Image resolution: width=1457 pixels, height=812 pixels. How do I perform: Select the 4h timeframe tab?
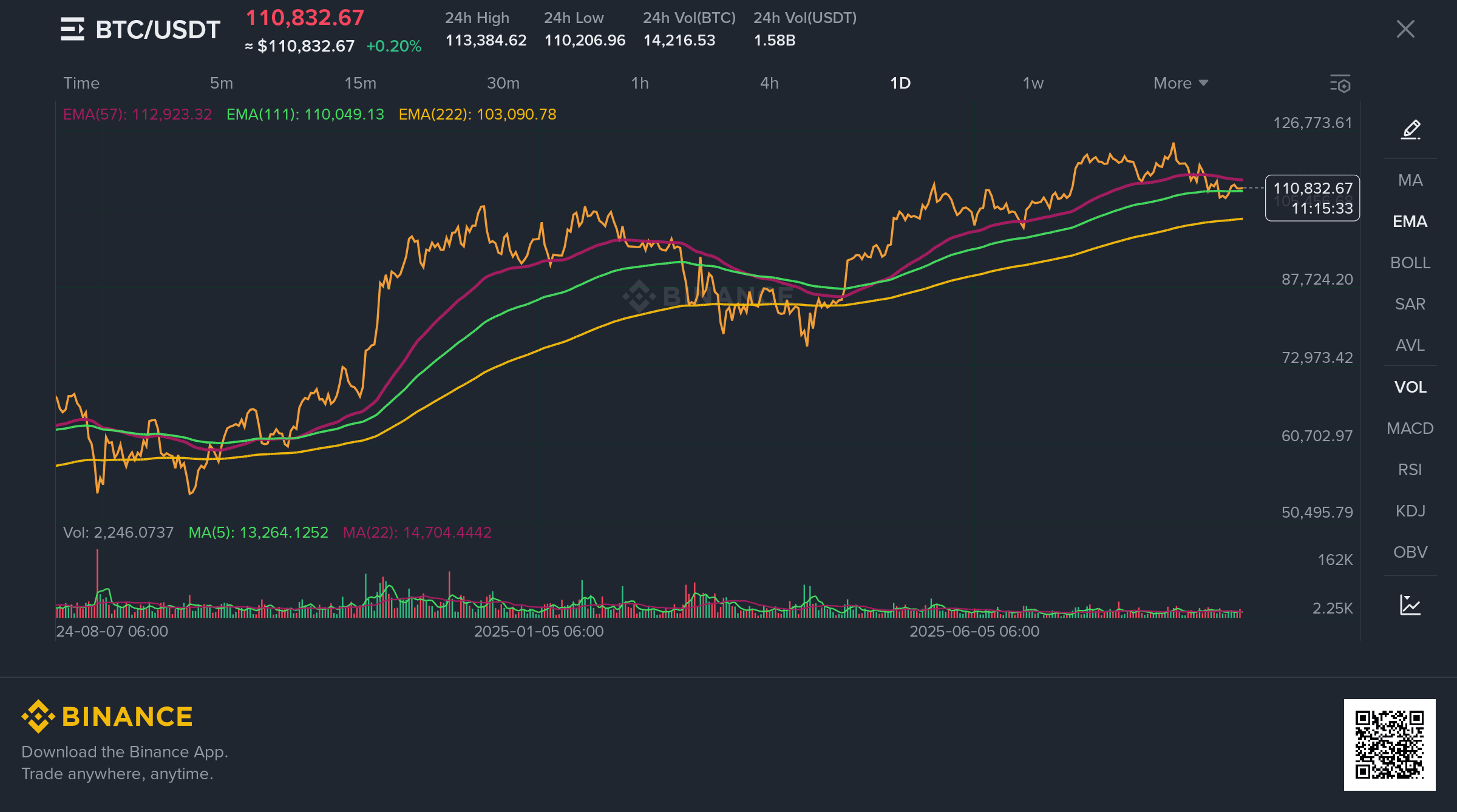point(769,83)
